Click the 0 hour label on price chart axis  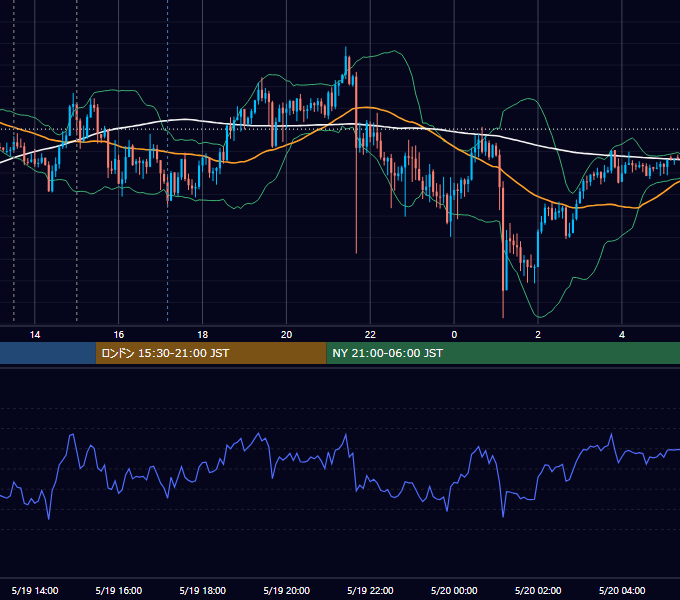(454, 335)
